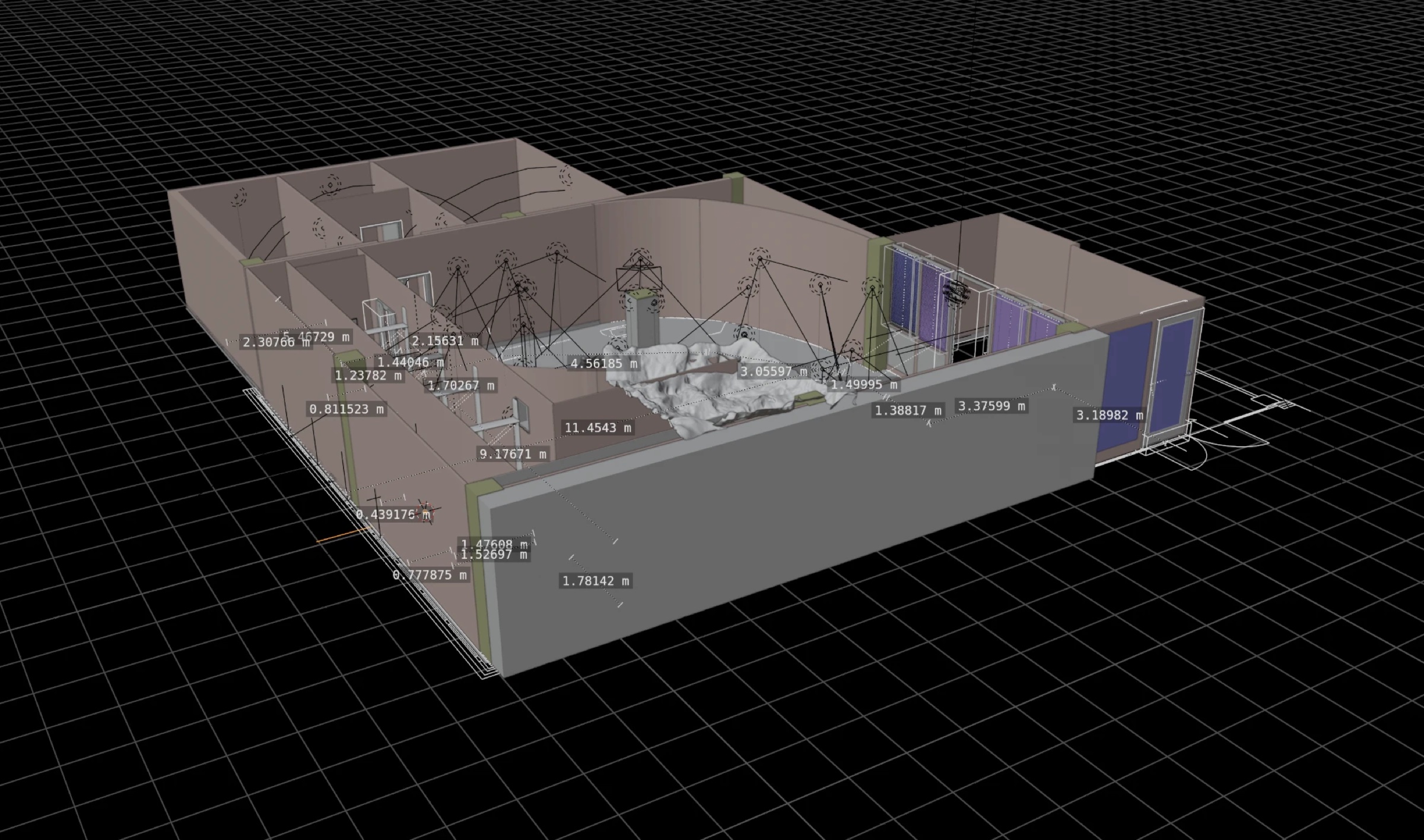Click the 2.15631 m measurement label
The image size is (1424, 840).
[x=445, y=341]
